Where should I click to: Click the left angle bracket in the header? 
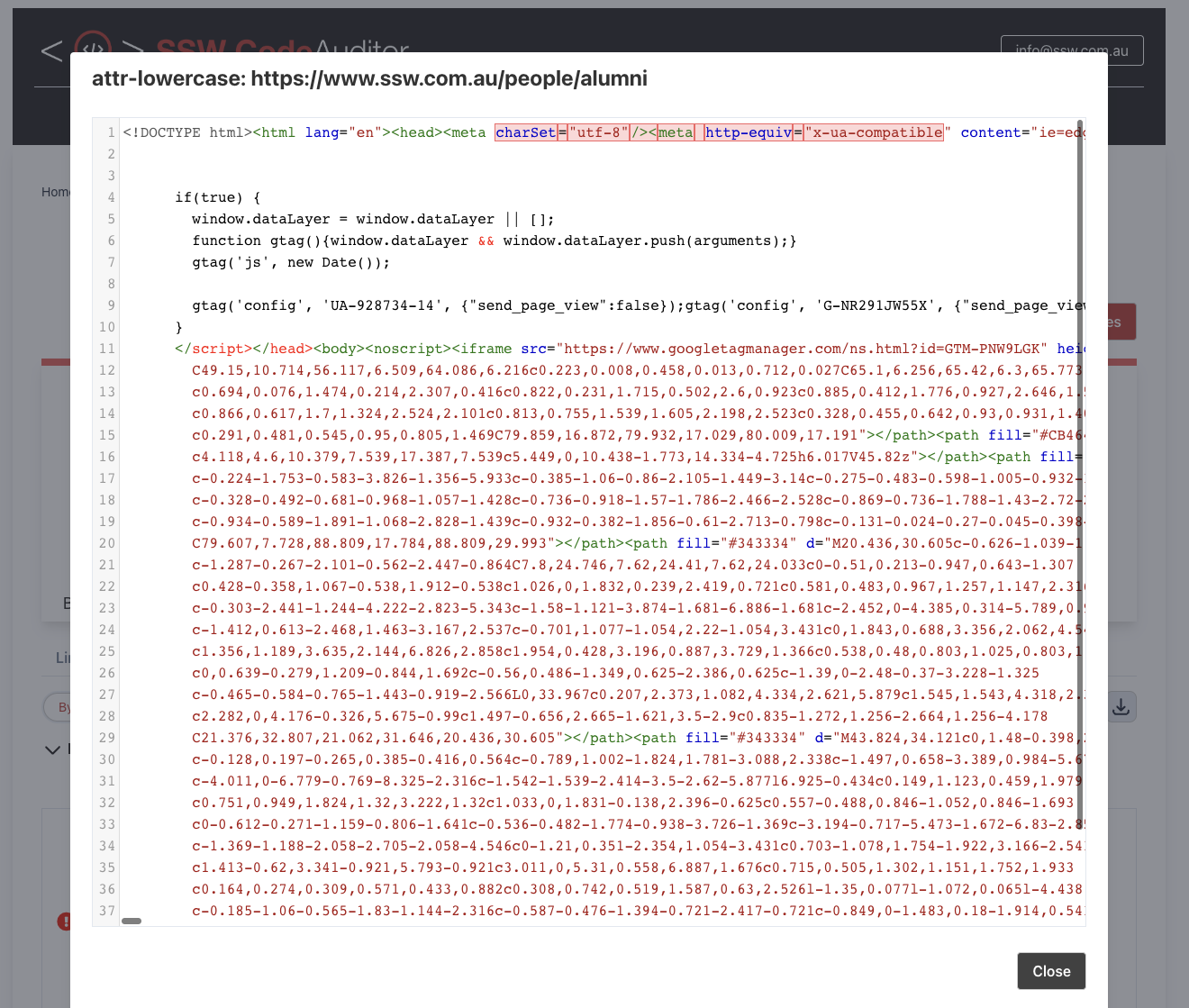coord(50,51)
